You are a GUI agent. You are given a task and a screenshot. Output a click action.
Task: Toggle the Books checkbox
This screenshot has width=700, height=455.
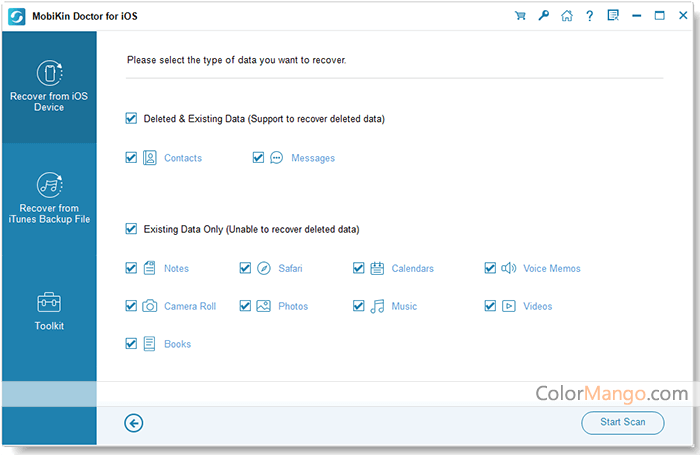[131, 344]
